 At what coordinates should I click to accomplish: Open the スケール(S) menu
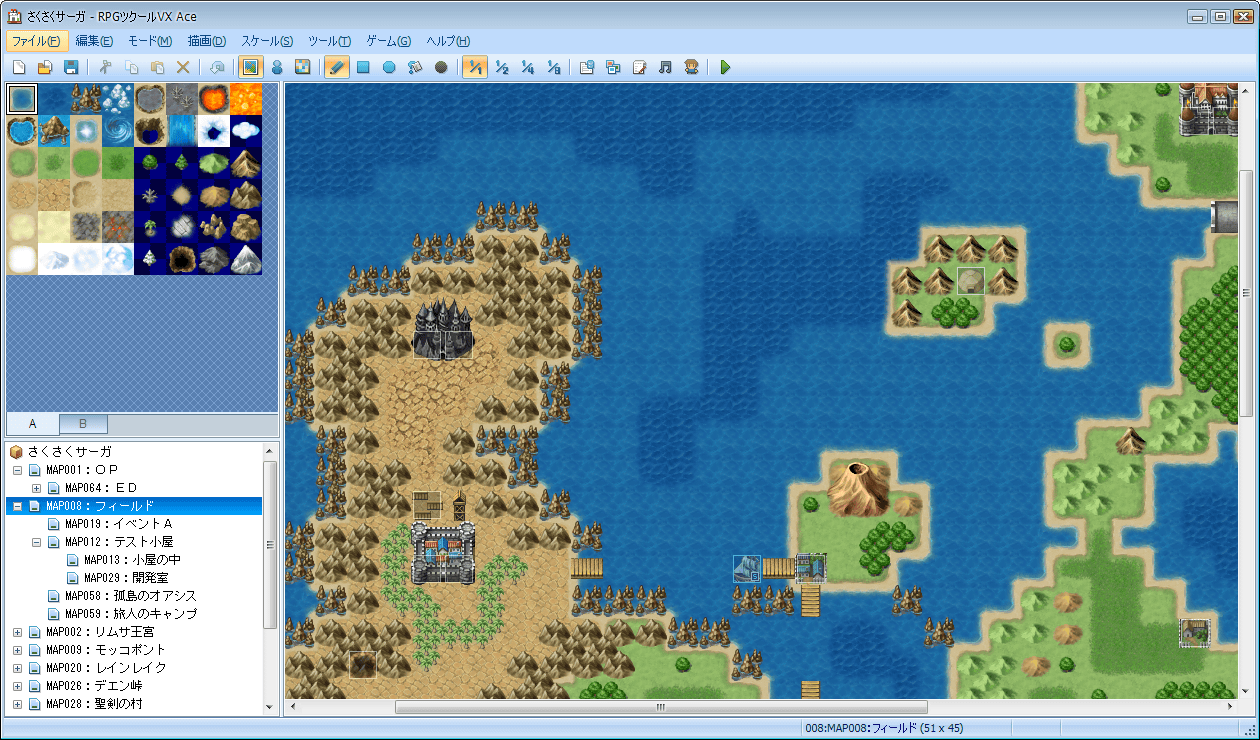[x=267, y=41]
